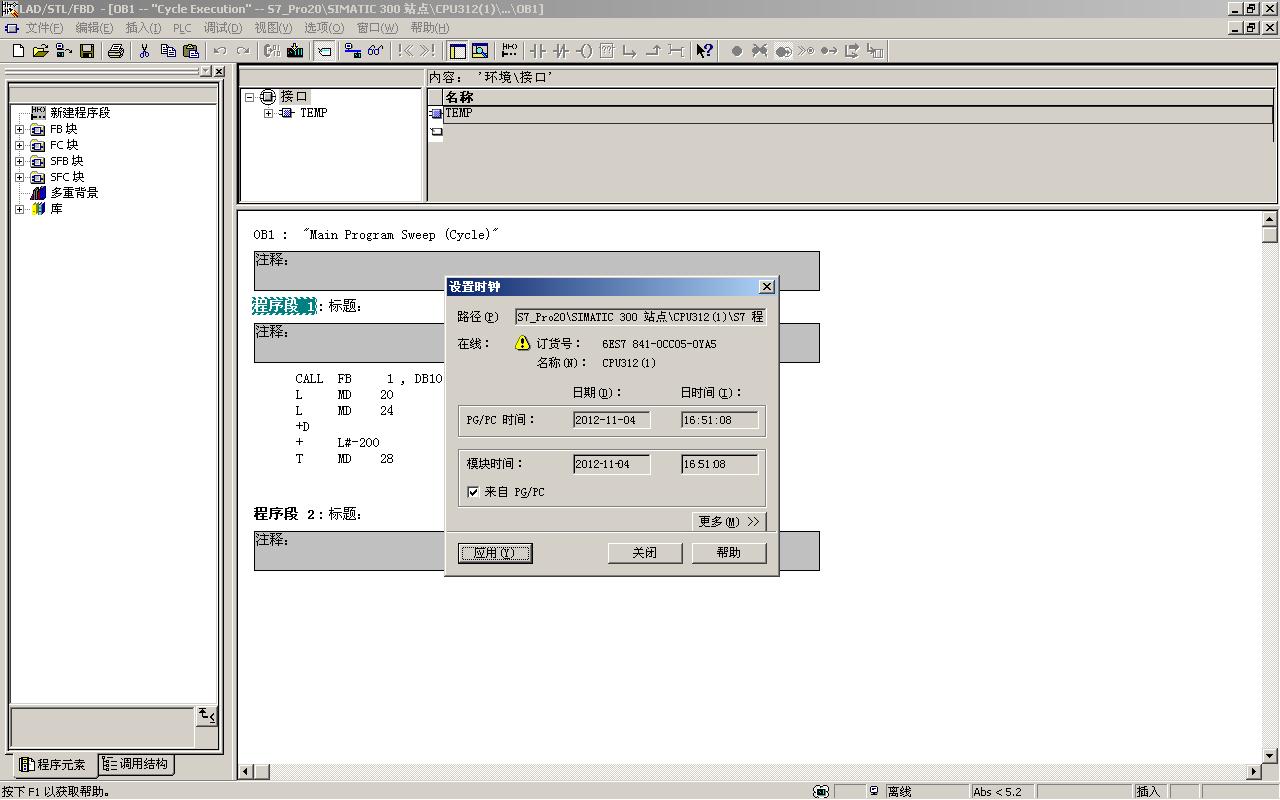Viewport: 1280px width, 800px height.
Task: Expand the FC 块 tree node
Action: (19, 145)
